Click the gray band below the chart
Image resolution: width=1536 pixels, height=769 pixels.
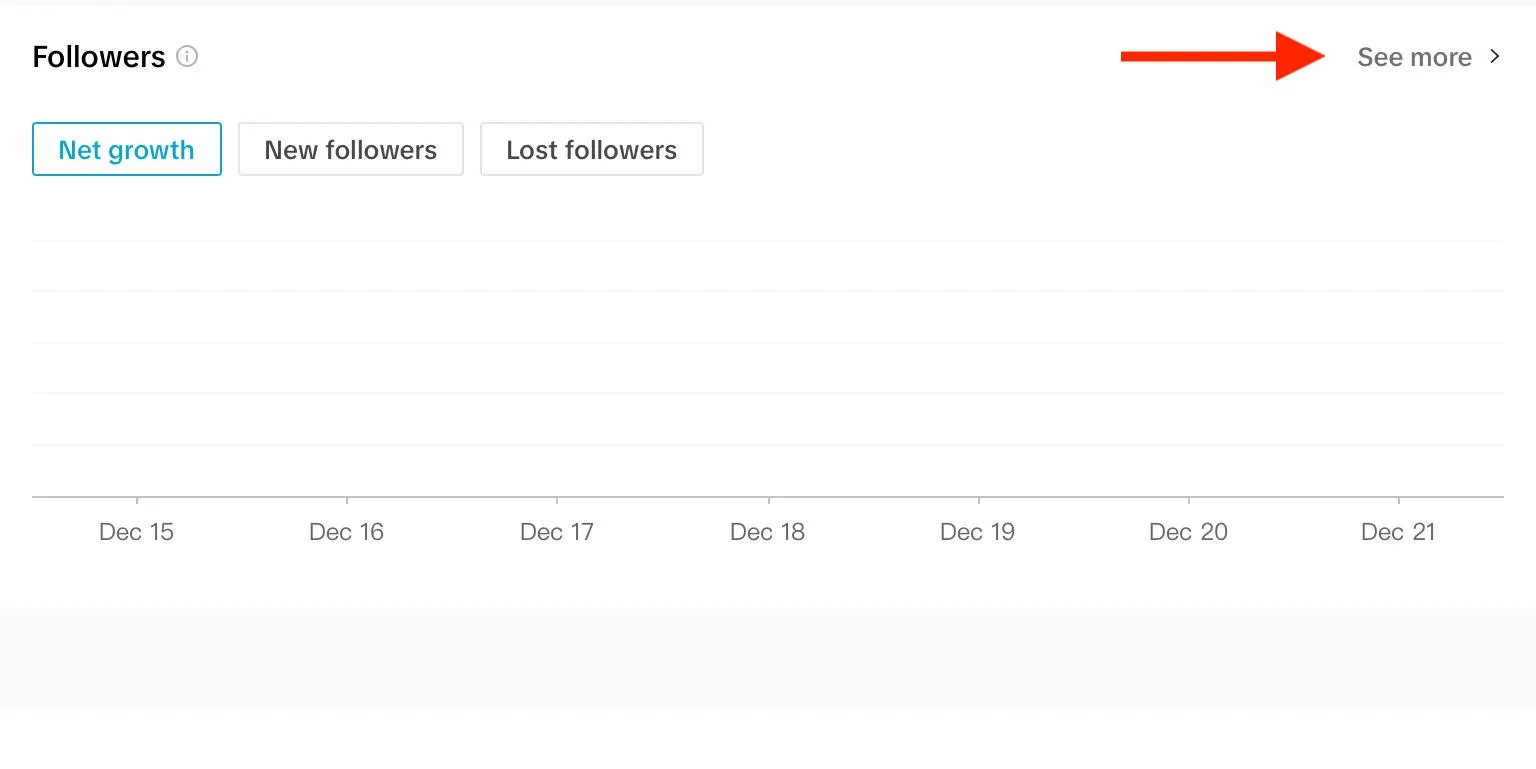pyautogui.click(x=768, y=657)
